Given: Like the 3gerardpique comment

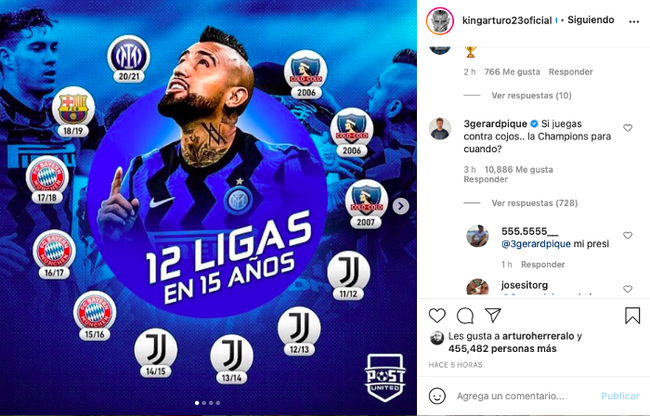Looking at the screenshot, I should tap(628, 128).
